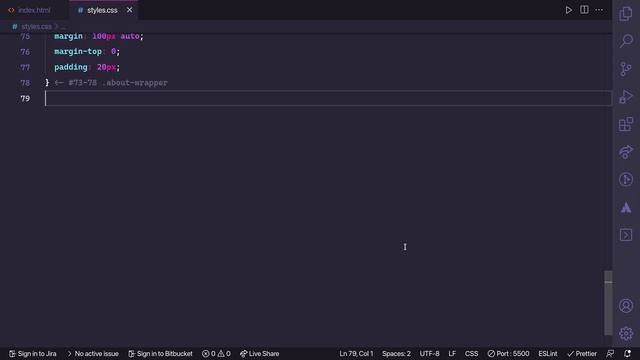The height and width of the screenshot is (360, 640).
Task: Open the Search view in activity bar
Action: coord(626,41)
